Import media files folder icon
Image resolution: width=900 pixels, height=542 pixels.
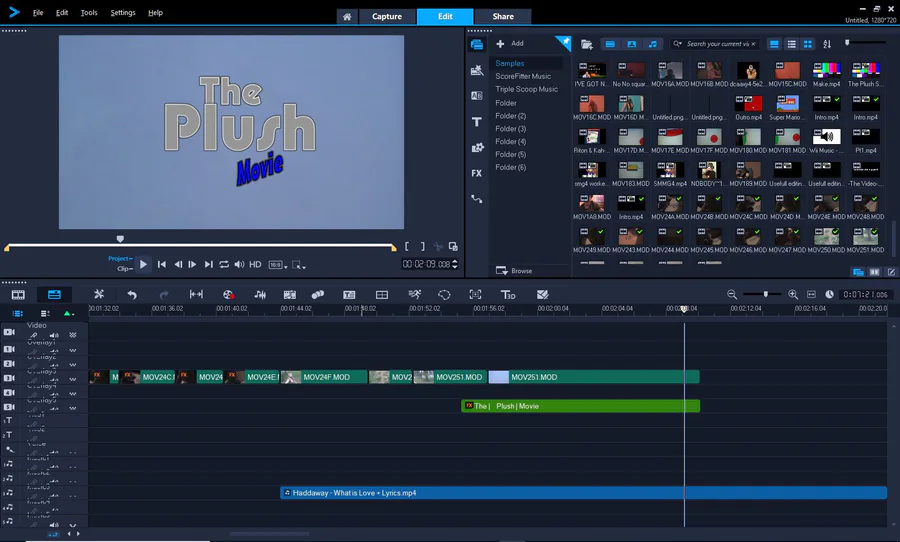coord(587,44)
